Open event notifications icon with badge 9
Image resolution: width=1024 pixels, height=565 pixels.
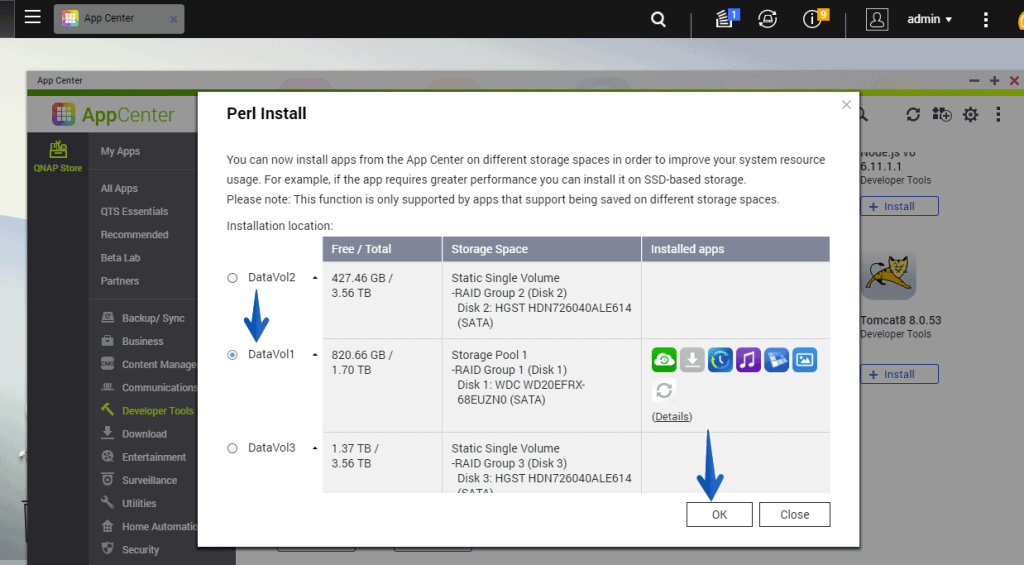(x=812, y=19)
